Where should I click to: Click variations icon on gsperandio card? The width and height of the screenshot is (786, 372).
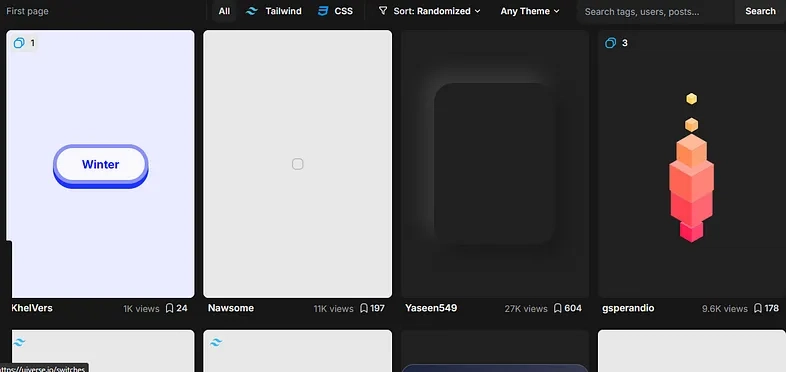coord(610,43)
